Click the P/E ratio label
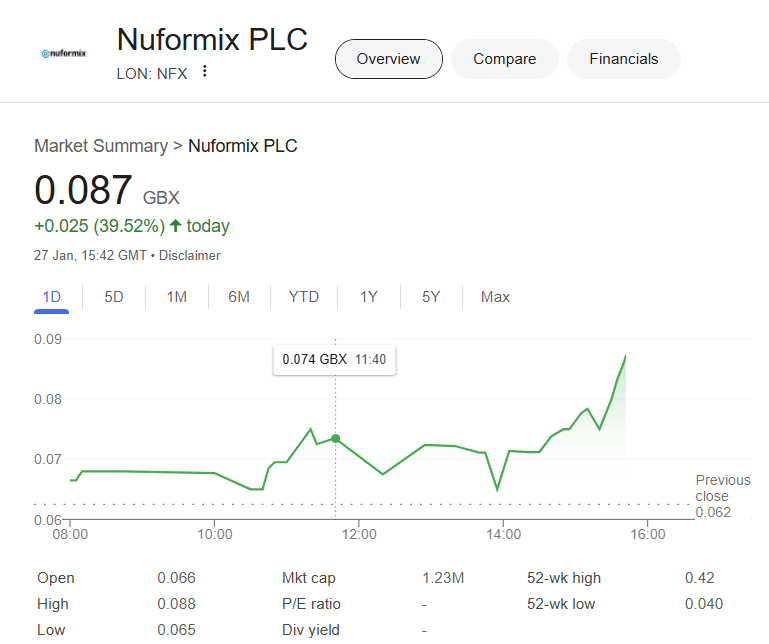This screenshot has height=644, width=769. pos(311,604)
